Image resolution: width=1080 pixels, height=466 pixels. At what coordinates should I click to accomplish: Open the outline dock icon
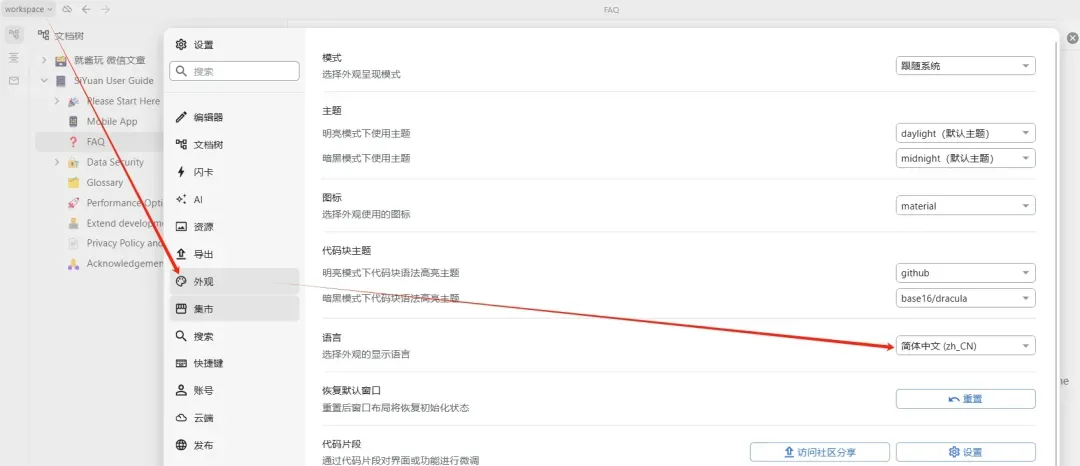(14, 57)
